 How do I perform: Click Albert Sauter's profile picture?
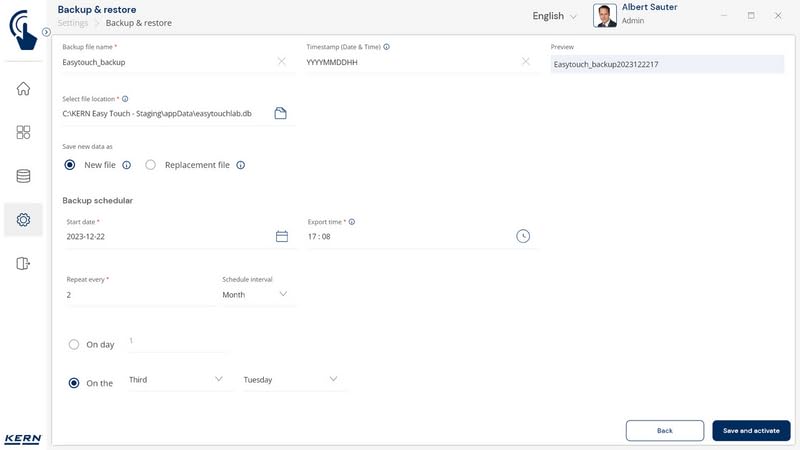point(605,15)
